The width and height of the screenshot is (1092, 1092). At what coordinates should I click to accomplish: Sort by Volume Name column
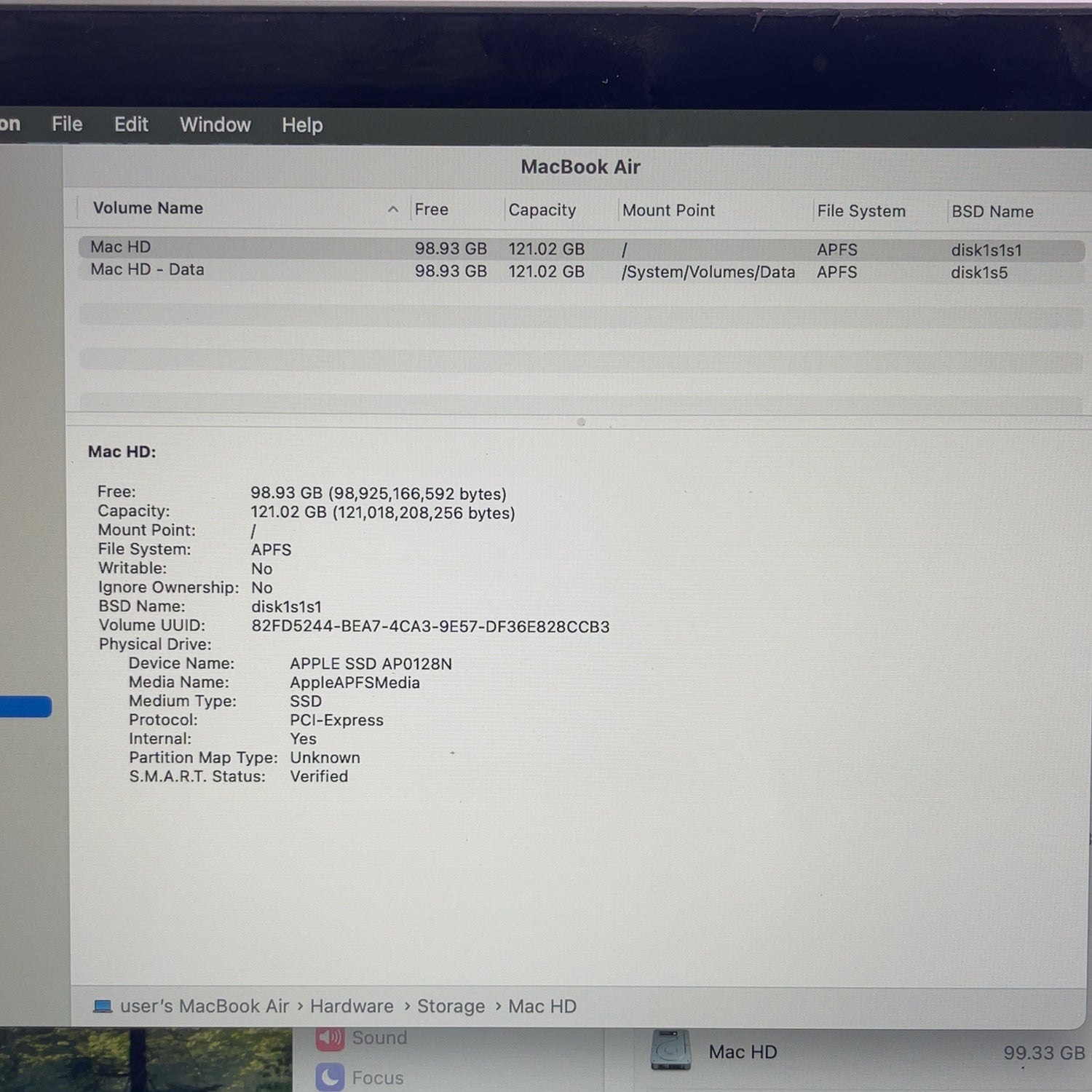tap(148, 208)
